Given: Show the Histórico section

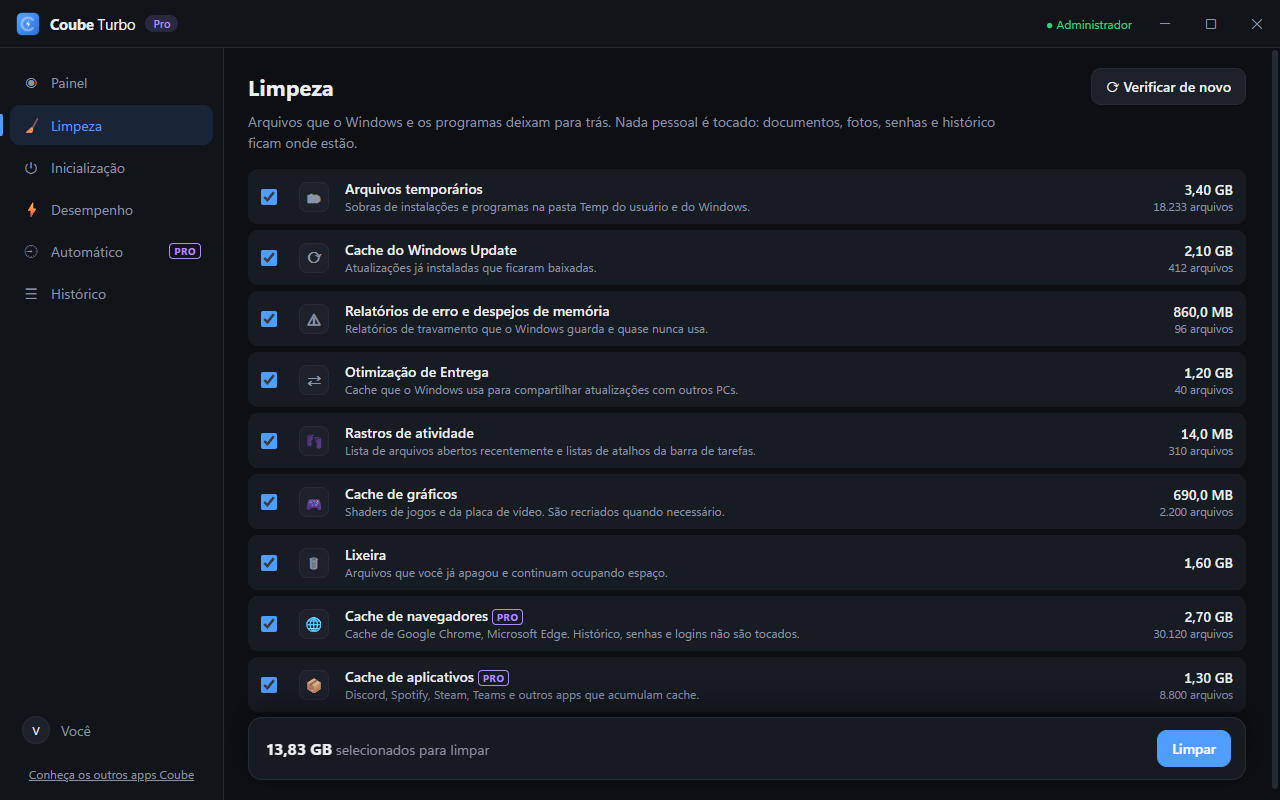Looking at the screenshot, I should click(112, 294).
